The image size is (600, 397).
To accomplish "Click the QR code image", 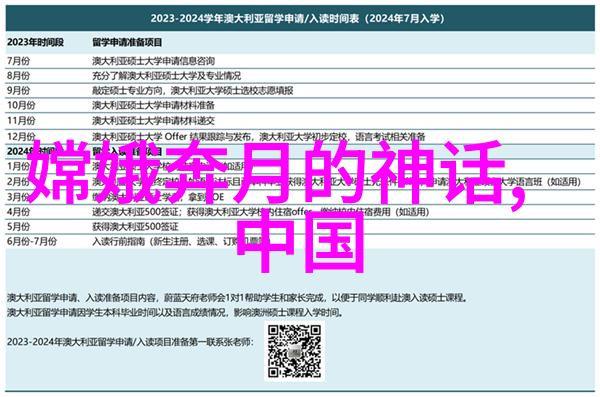I will click(294, 351).
